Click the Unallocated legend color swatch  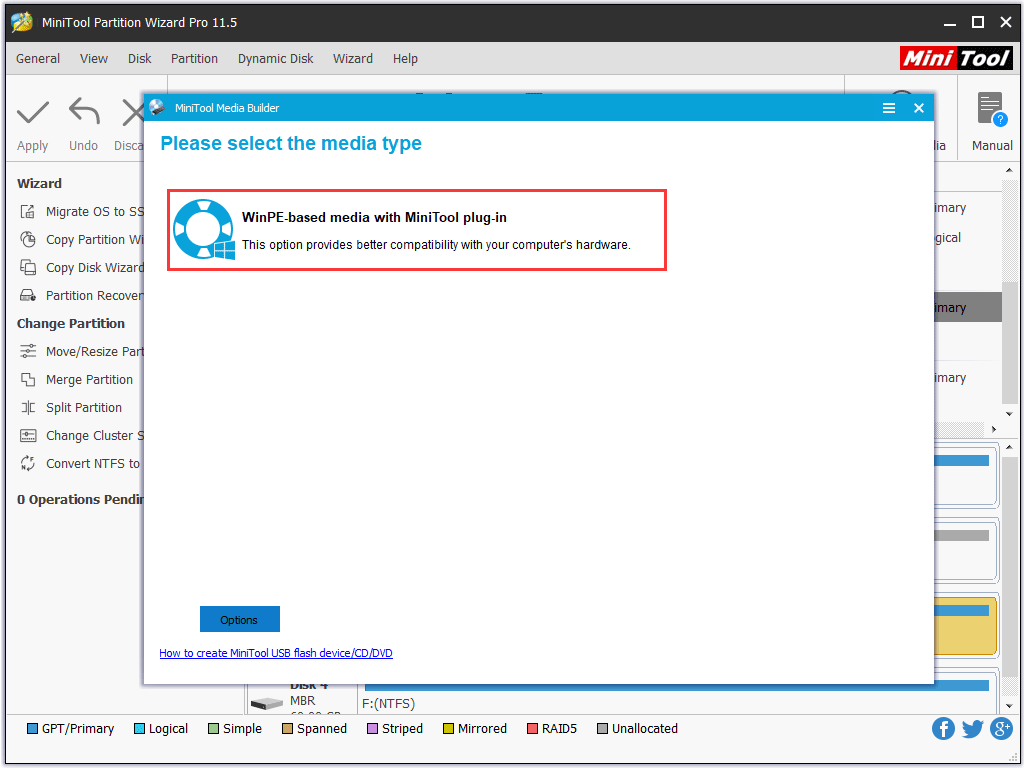click(x=602, y=729)
